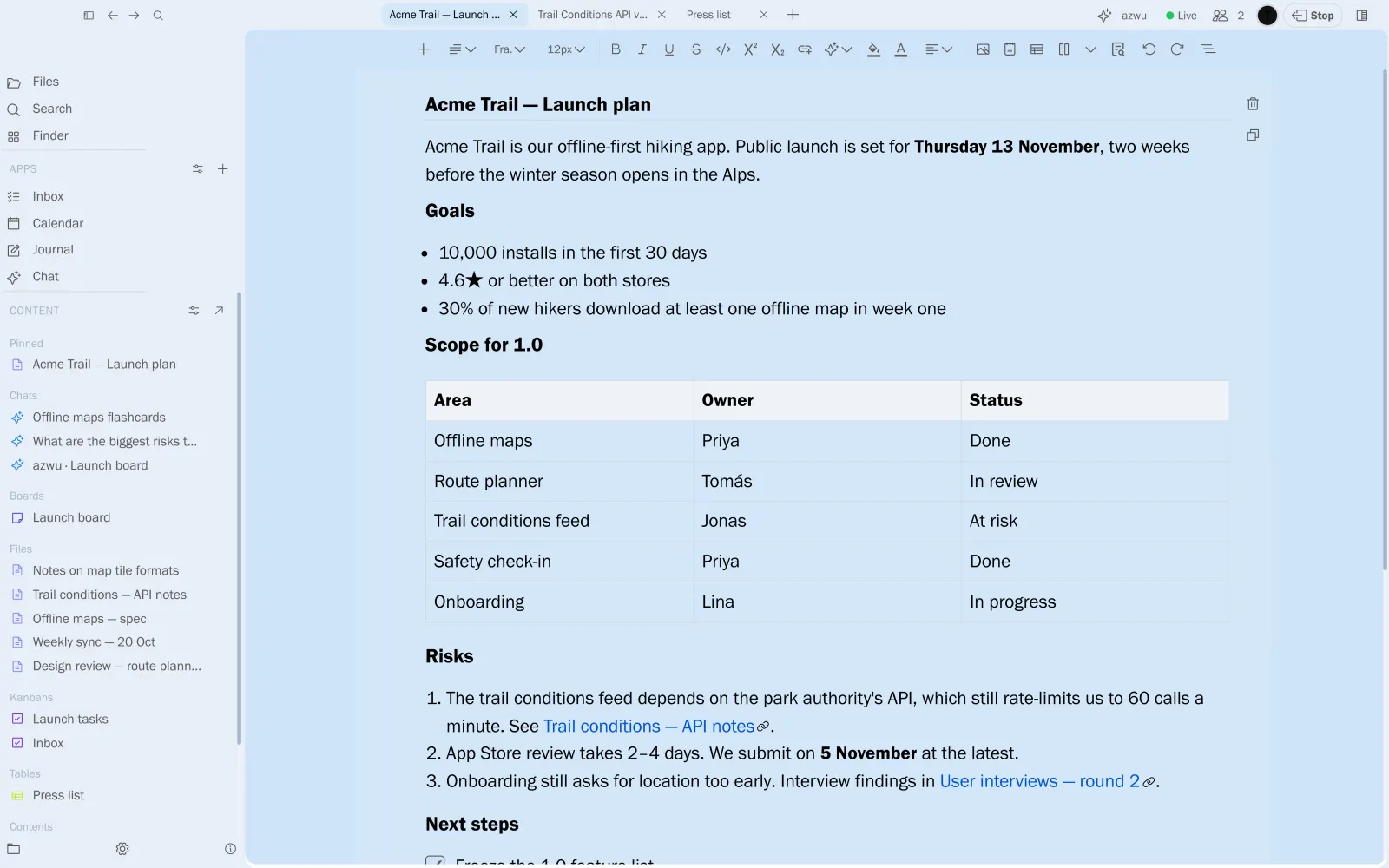The height and width of the screenshot is (868, 1389).
Task: Expand more insert options chevron
Action: click(1091, 49)
